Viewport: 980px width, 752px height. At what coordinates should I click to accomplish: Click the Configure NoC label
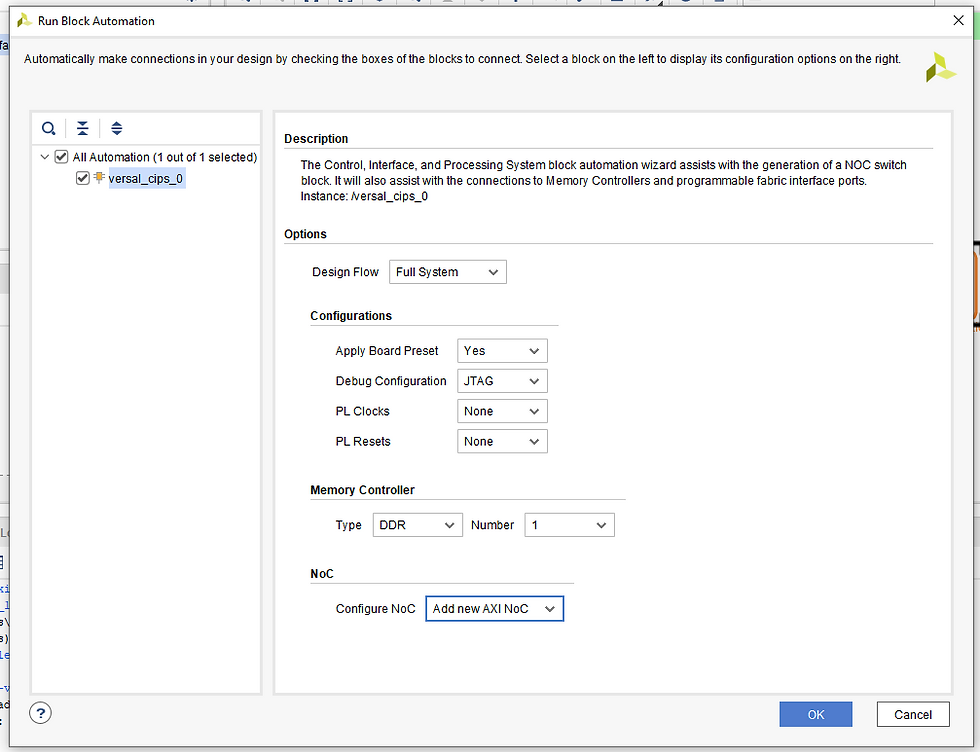[x=376, y=609]
